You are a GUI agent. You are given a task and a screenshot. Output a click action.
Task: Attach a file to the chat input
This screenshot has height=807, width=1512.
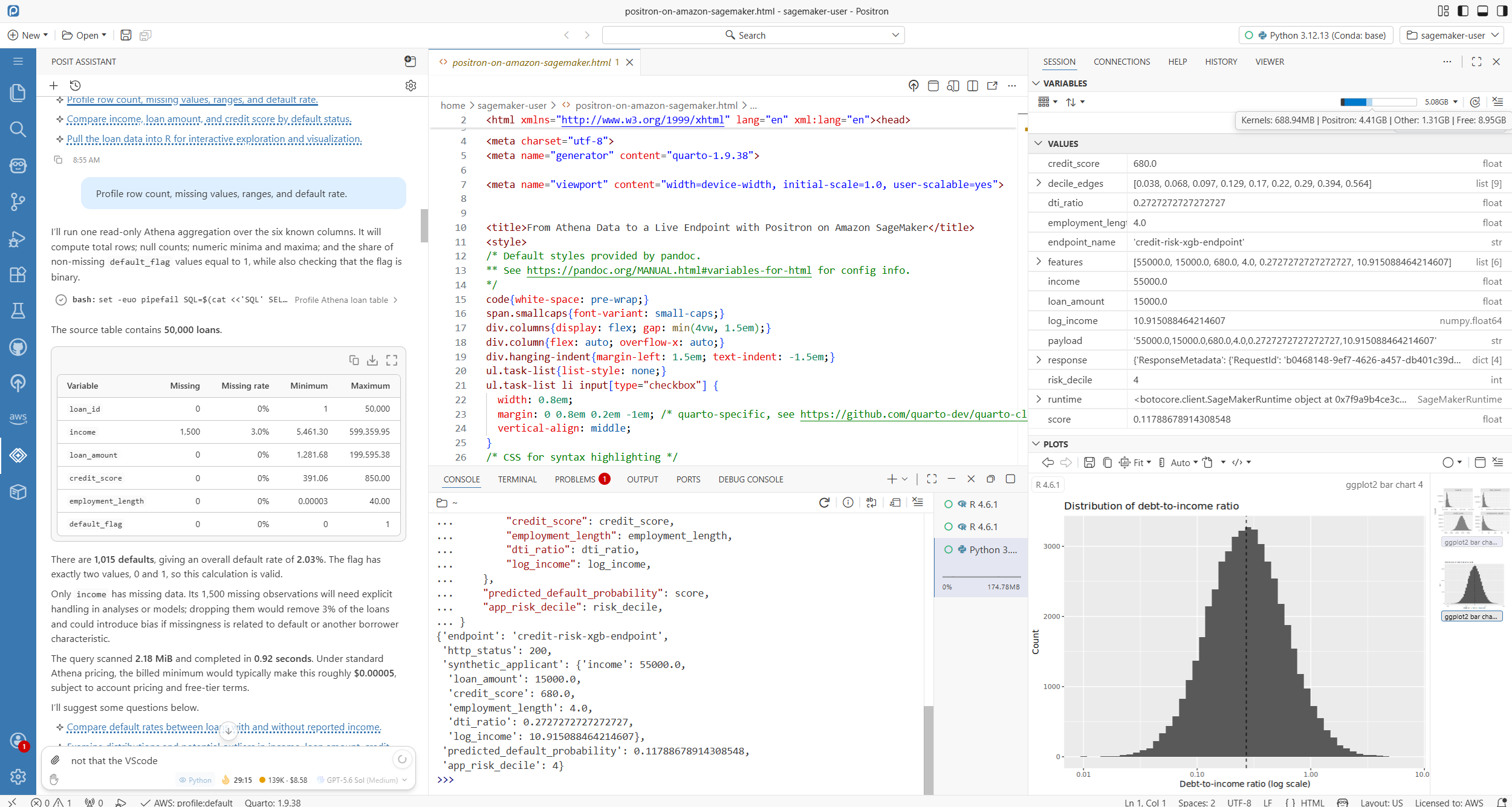tap(55, 760)
